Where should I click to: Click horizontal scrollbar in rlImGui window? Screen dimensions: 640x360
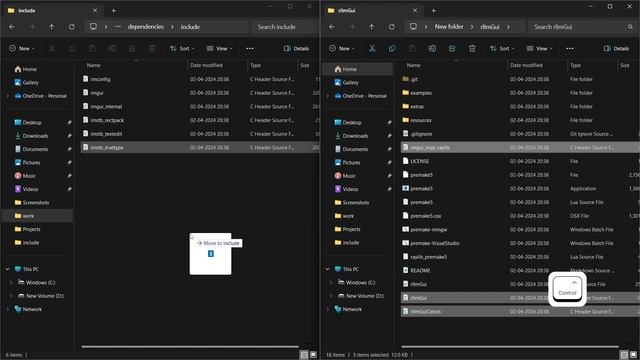click(510, 347)
